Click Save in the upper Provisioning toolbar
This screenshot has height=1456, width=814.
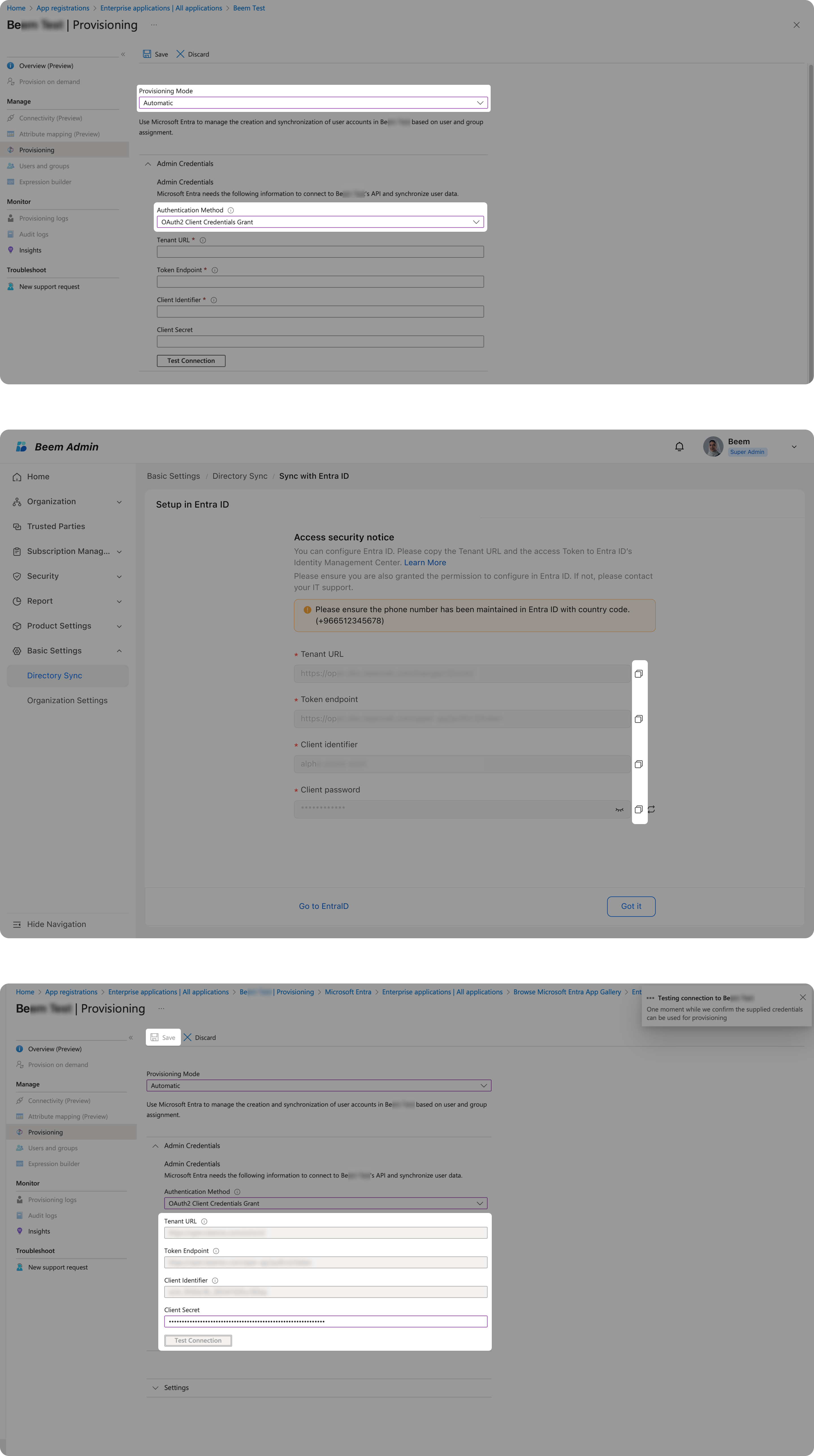[155, 54]
